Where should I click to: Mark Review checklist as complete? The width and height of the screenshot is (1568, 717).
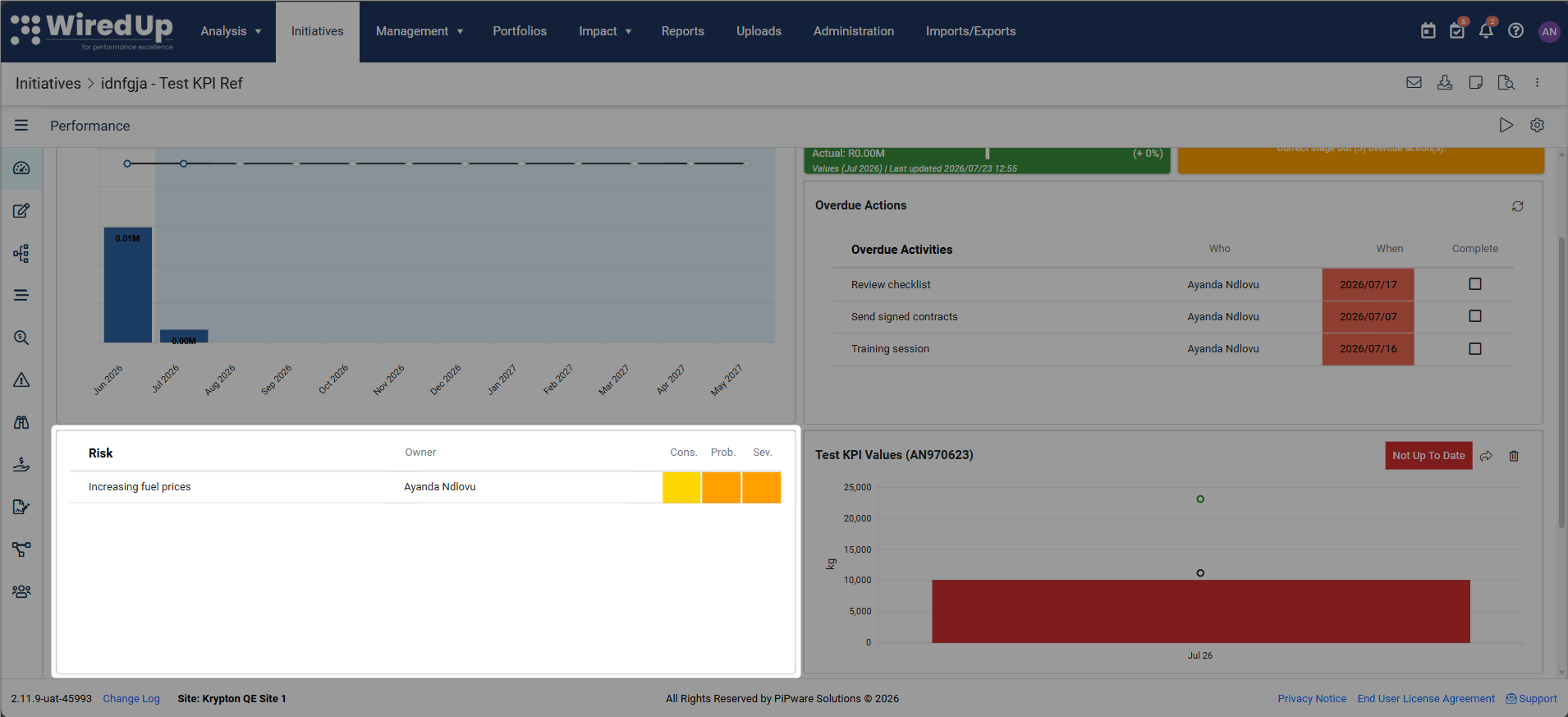pyautogui.click(x=1475, y=284)
